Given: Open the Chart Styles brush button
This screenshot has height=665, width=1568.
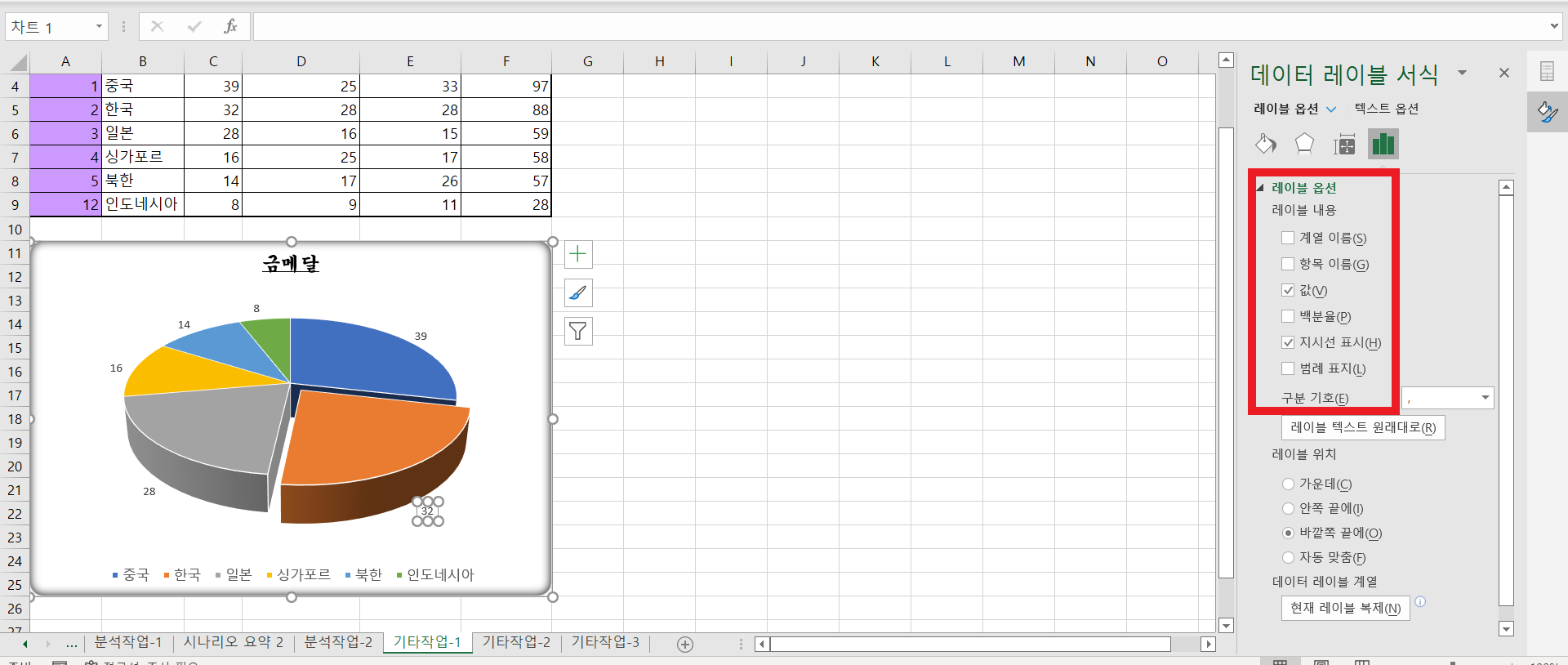Looking at the screenshot, I should point(578,292).
